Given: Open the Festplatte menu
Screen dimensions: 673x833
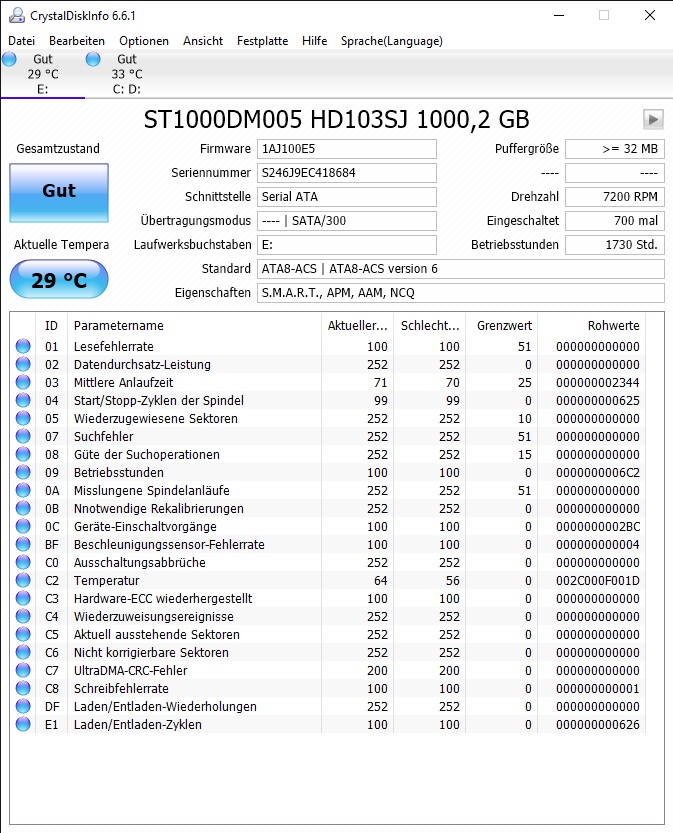Looking at the screenshot, I should tap(262, 41).
